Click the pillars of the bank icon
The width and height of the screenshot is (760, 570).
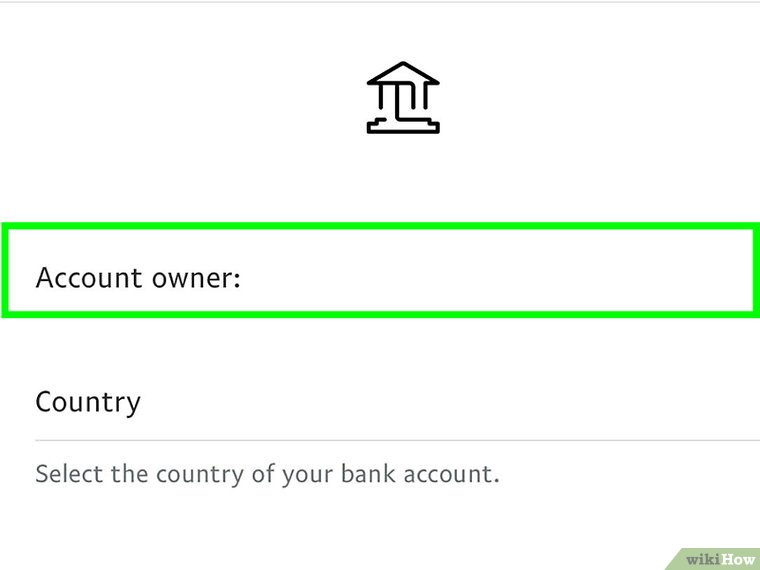point(402,100)
